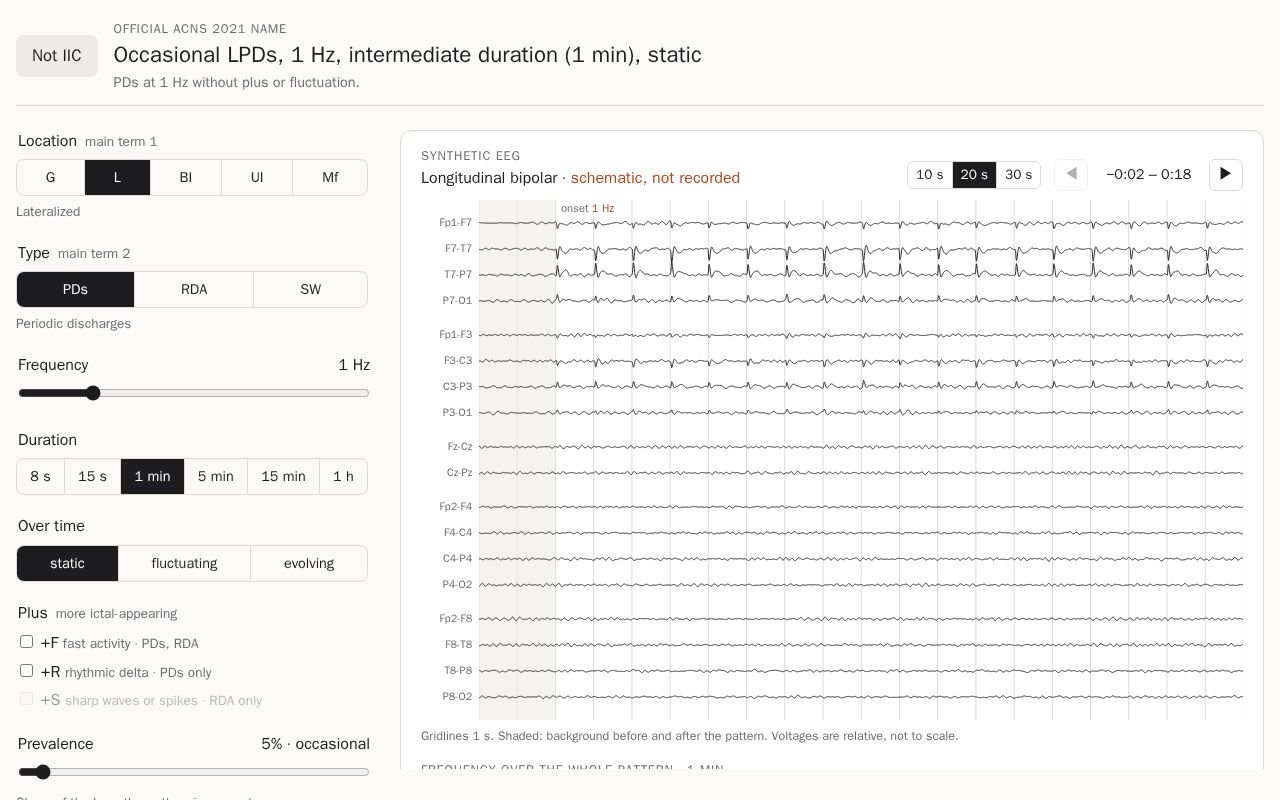
Task: Click the '5% · occasional' prevalence value
Action: point(315,744)
